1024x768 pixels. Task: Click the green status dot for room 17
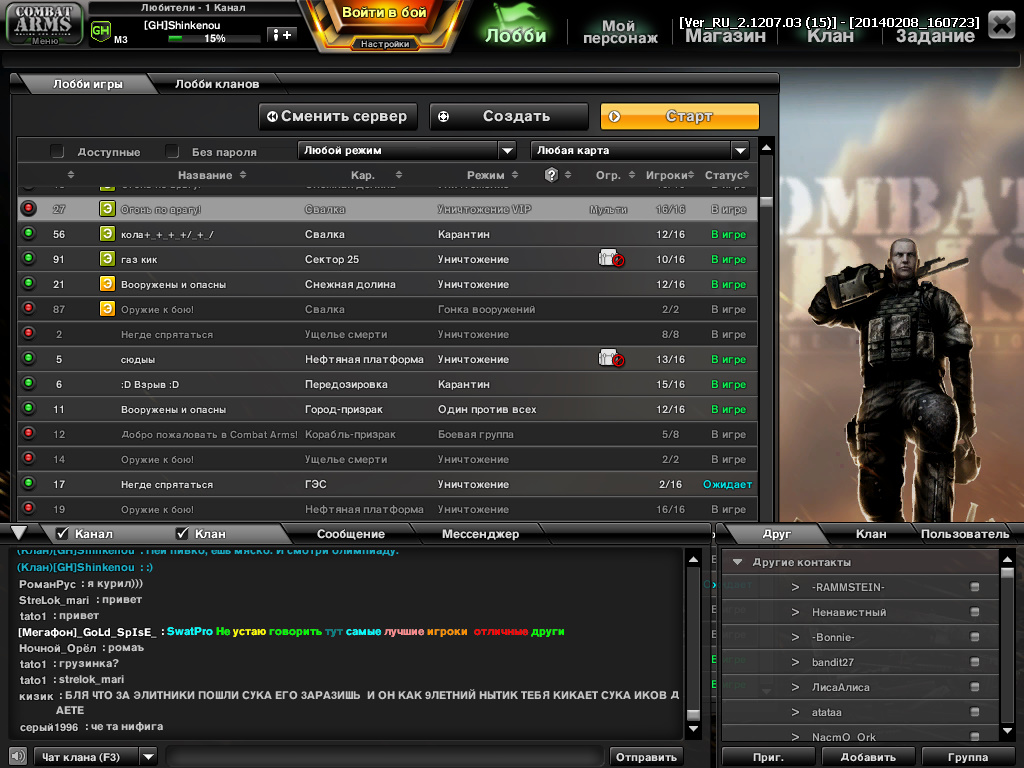pos(28,483)
